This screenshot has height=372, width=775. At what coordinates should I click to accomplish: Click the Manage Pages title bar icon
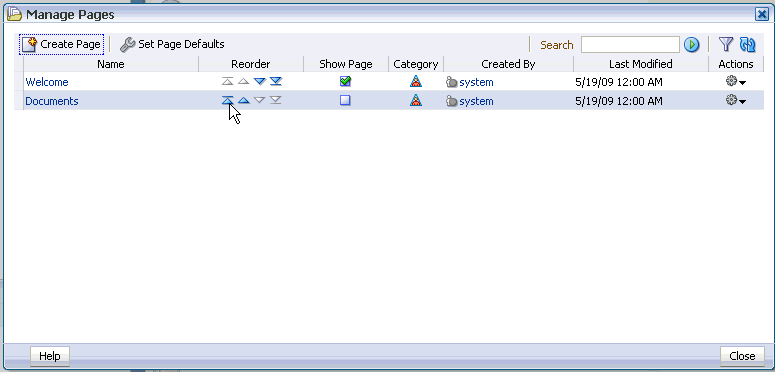coord(14,14)
